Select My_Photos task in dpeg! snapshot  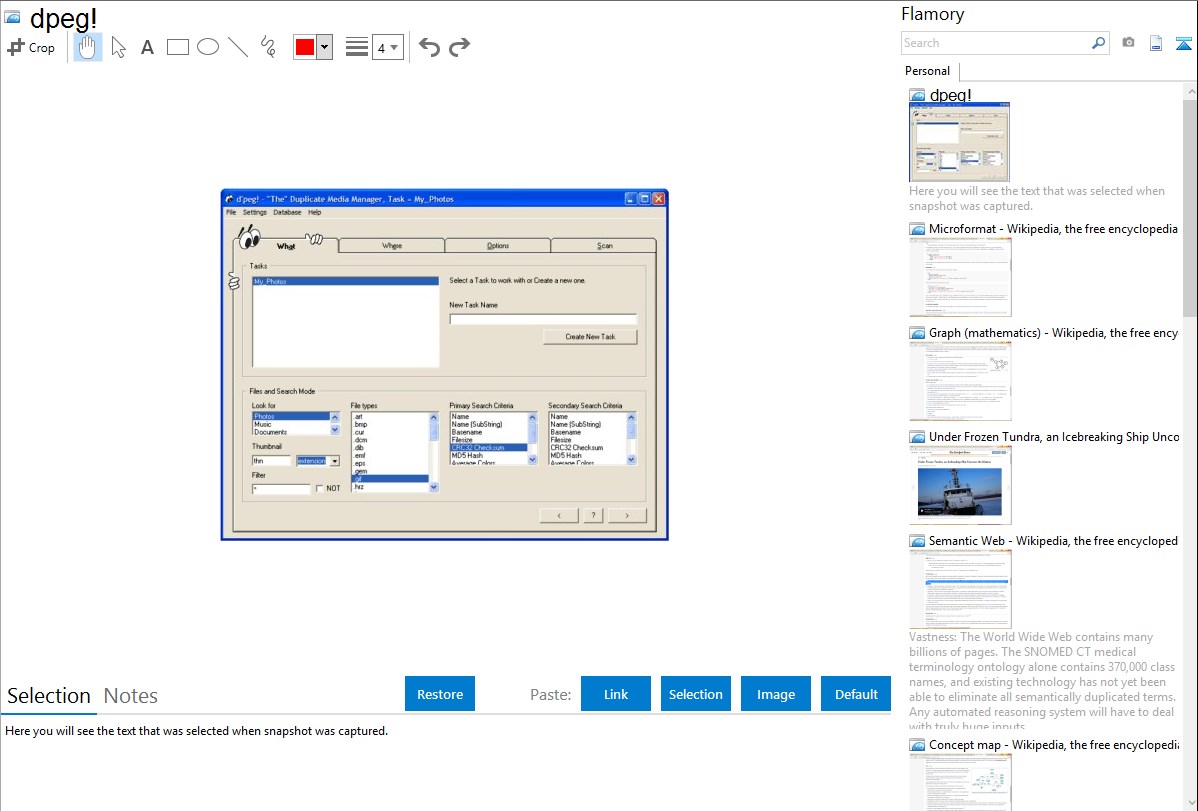pos(345,281)
